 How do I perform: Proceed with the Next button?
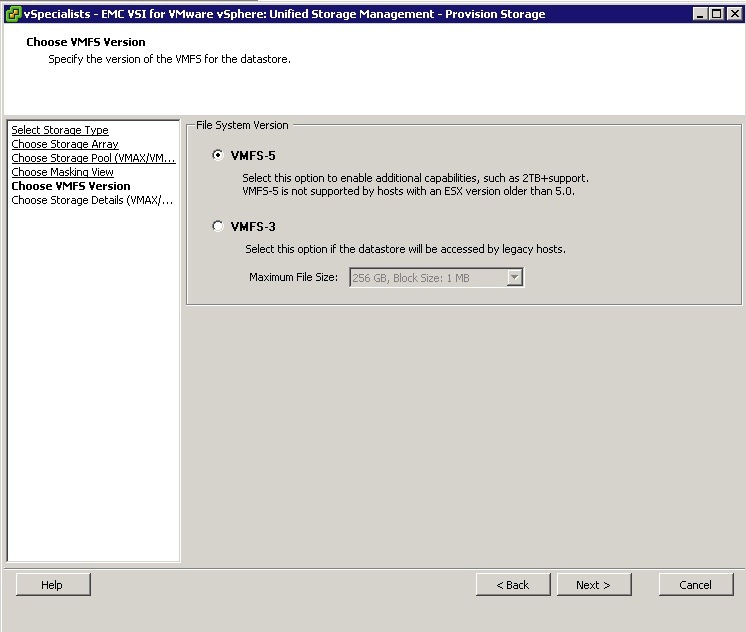[x=592, y=585]
